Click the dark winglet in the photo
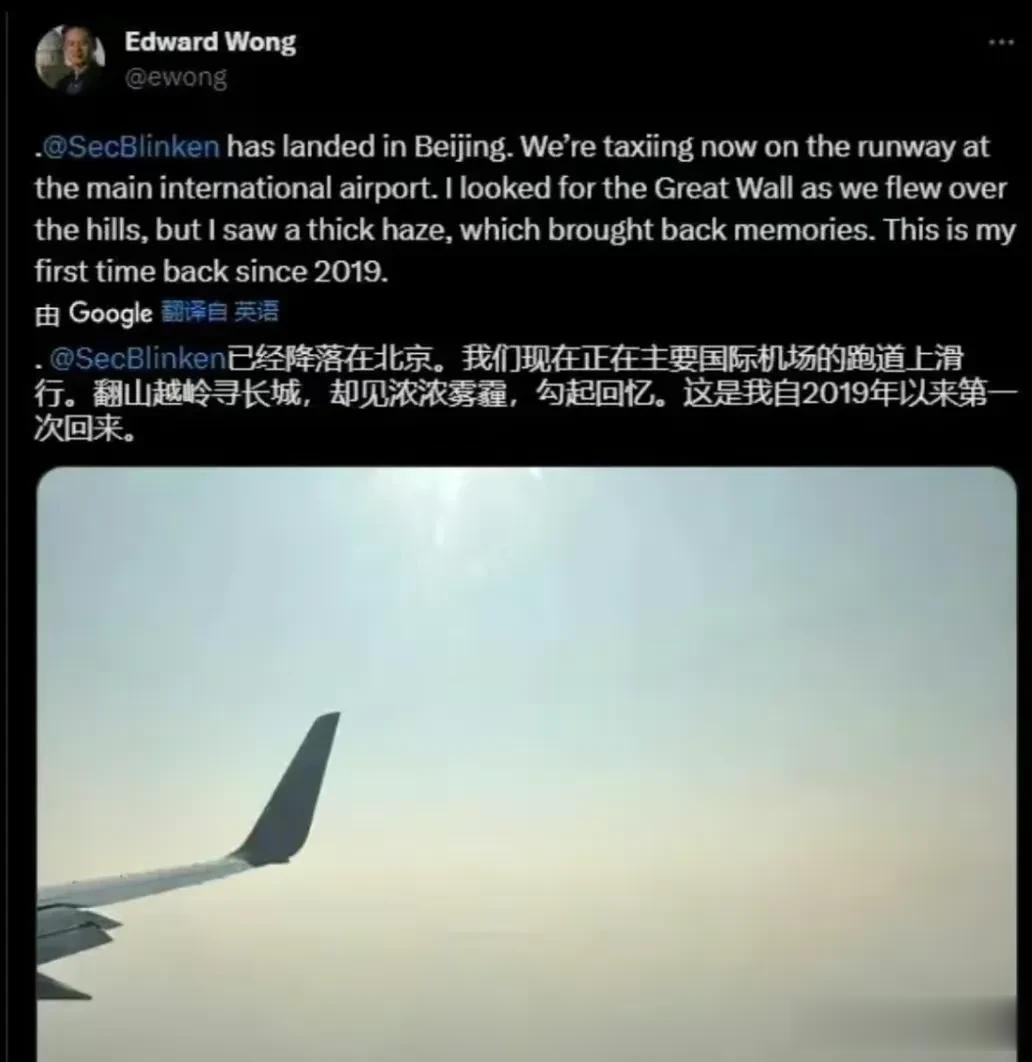 [291, 789]
